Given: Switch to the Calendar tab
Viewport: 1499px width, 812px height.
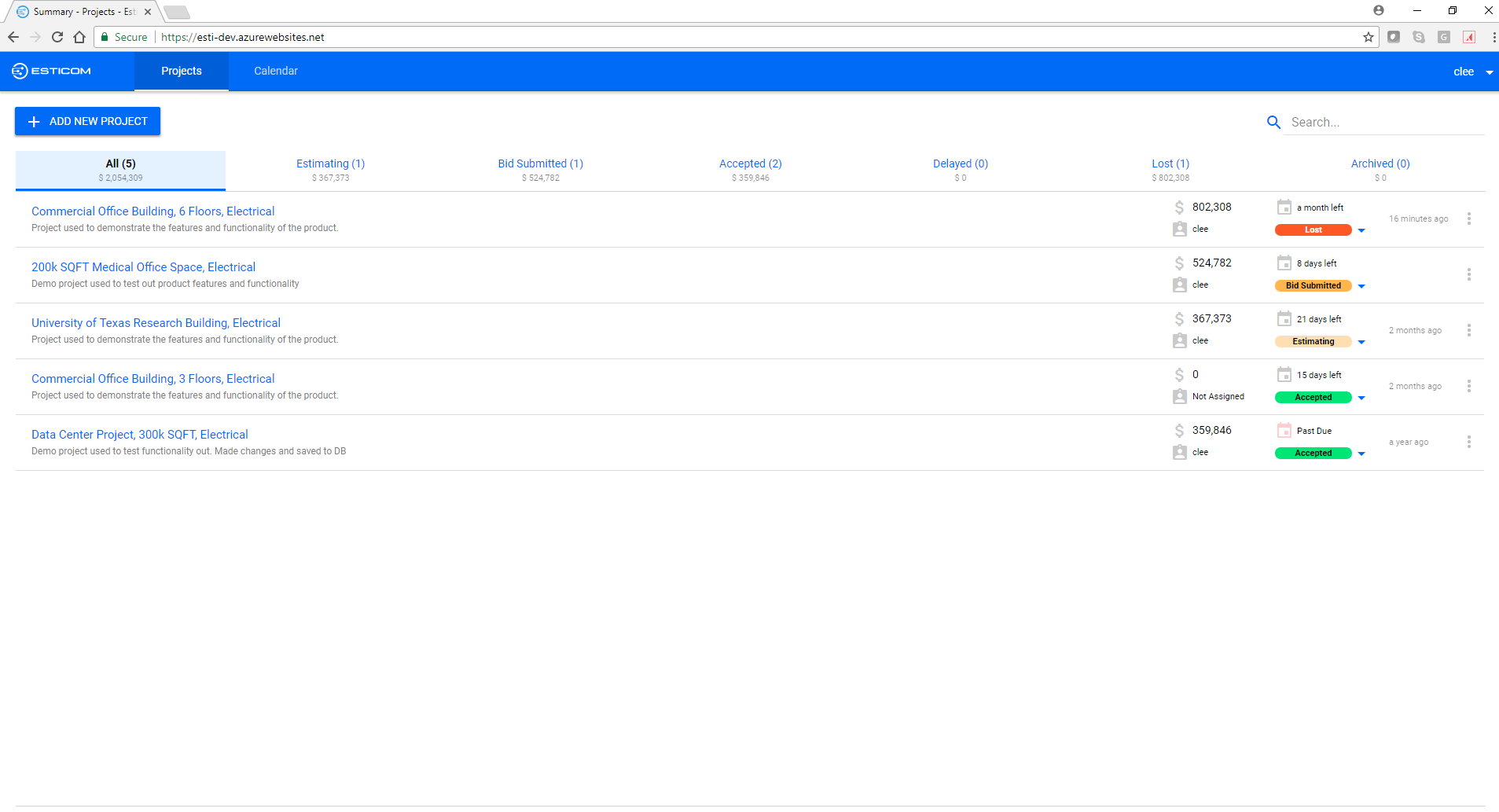Looking at the screenshot, I should pos(276,71).
